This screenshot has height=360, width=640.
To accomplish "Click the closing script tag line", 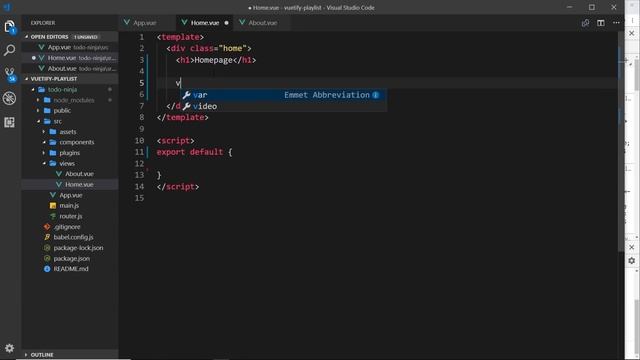I will point(178,187).
